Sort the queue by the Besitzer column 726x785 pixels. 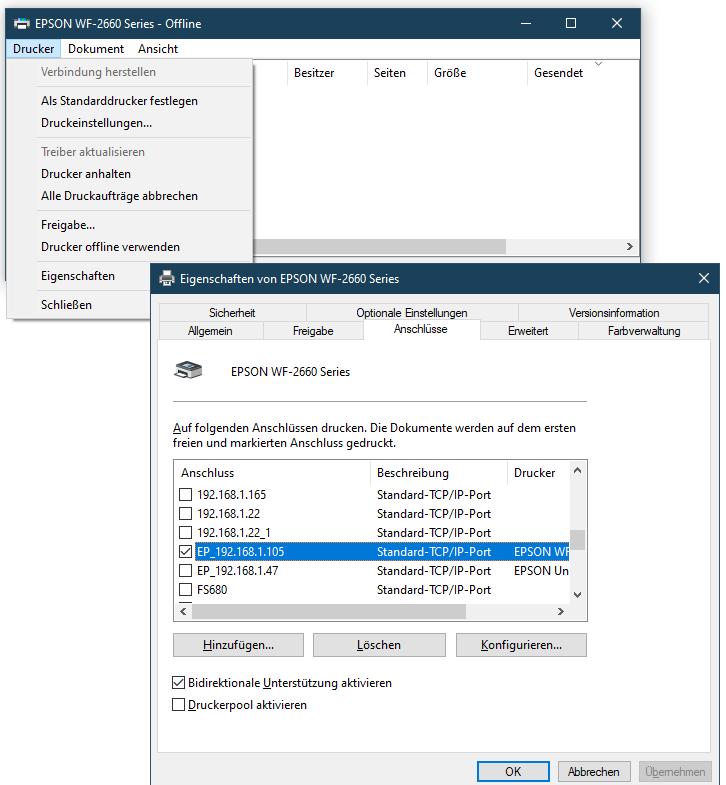[x=327, y=73]
